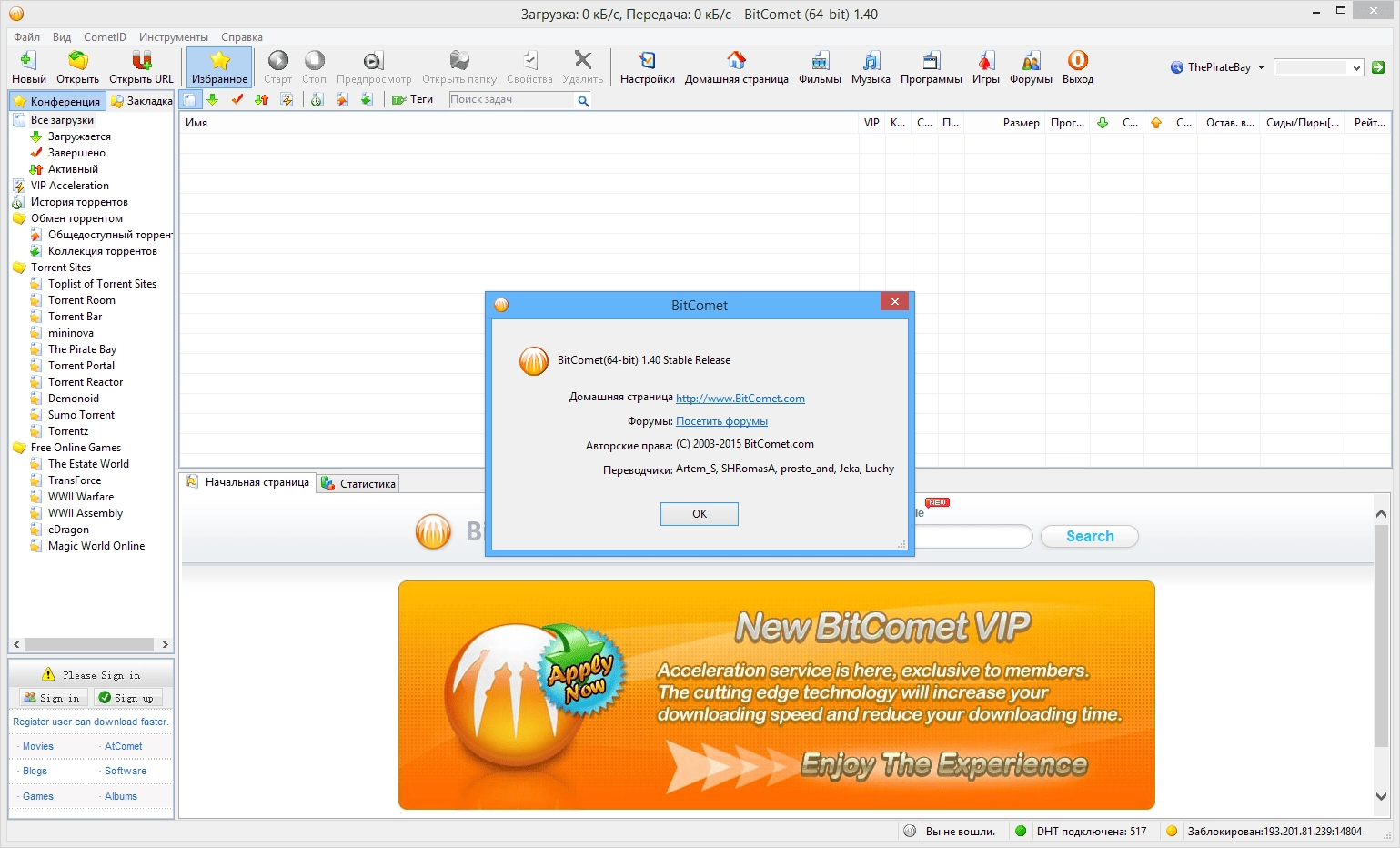Switch to the Начальная страница tab
This screenshot has height=848, width=1400.
tap(247, 482)
